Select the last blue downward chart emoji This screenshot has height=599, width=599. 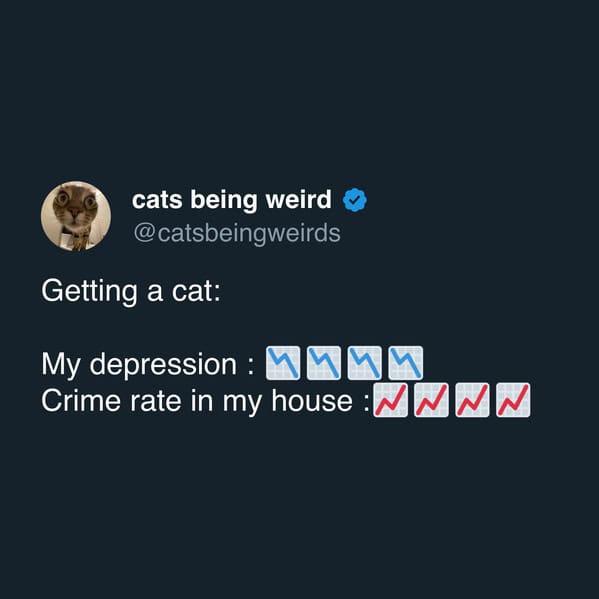(406, 363)
